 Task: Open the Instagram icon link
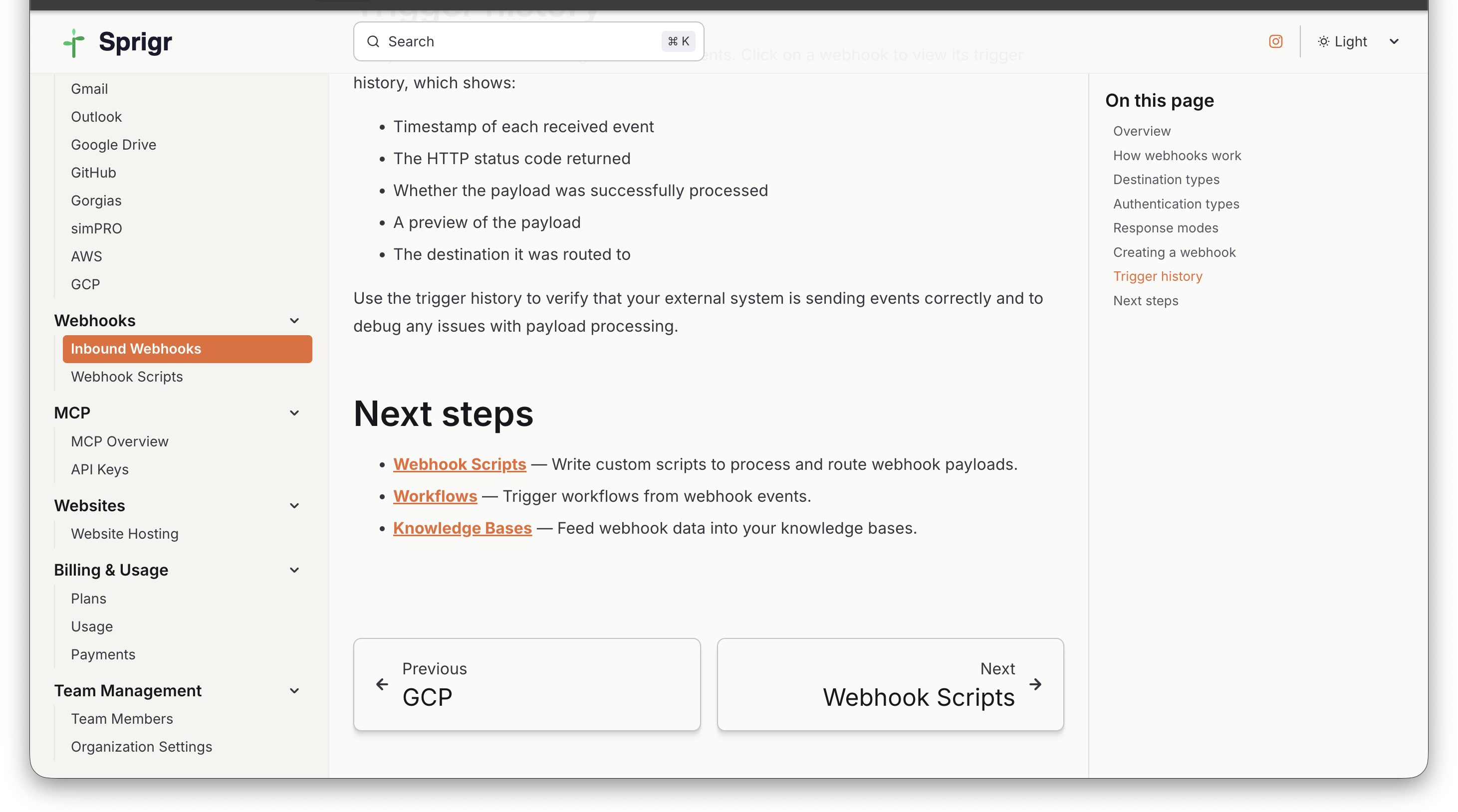[1275, 41]
